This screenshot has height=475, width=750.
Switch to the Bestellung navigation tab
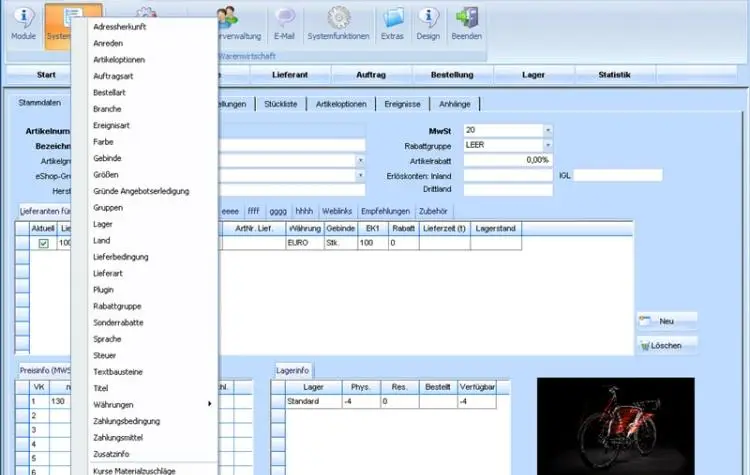452,75
